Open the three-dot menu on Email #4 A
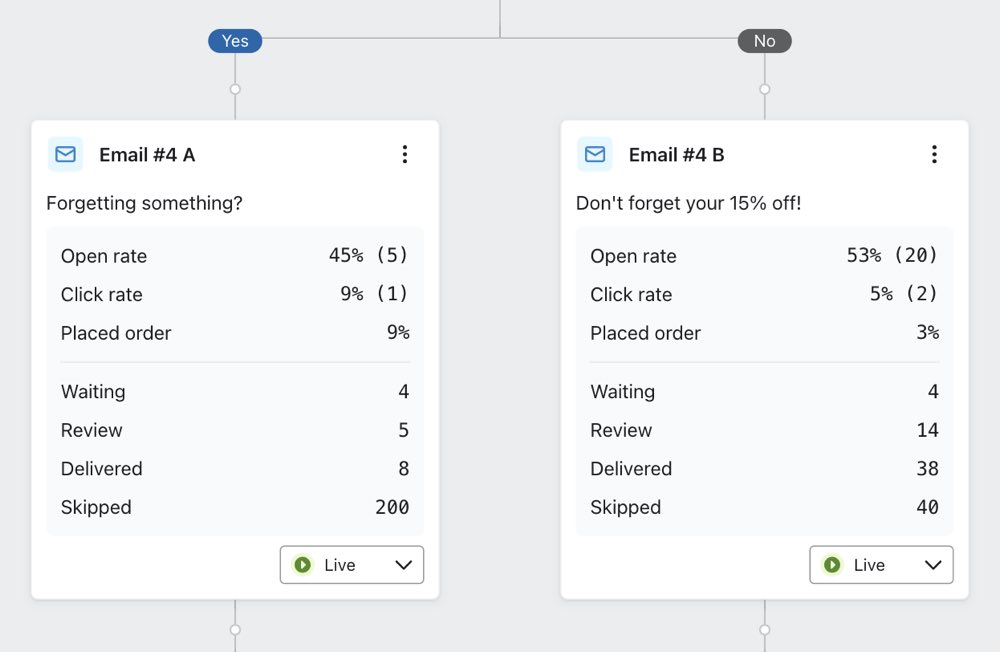This screenshot has height=652, width=1000. 405,154
